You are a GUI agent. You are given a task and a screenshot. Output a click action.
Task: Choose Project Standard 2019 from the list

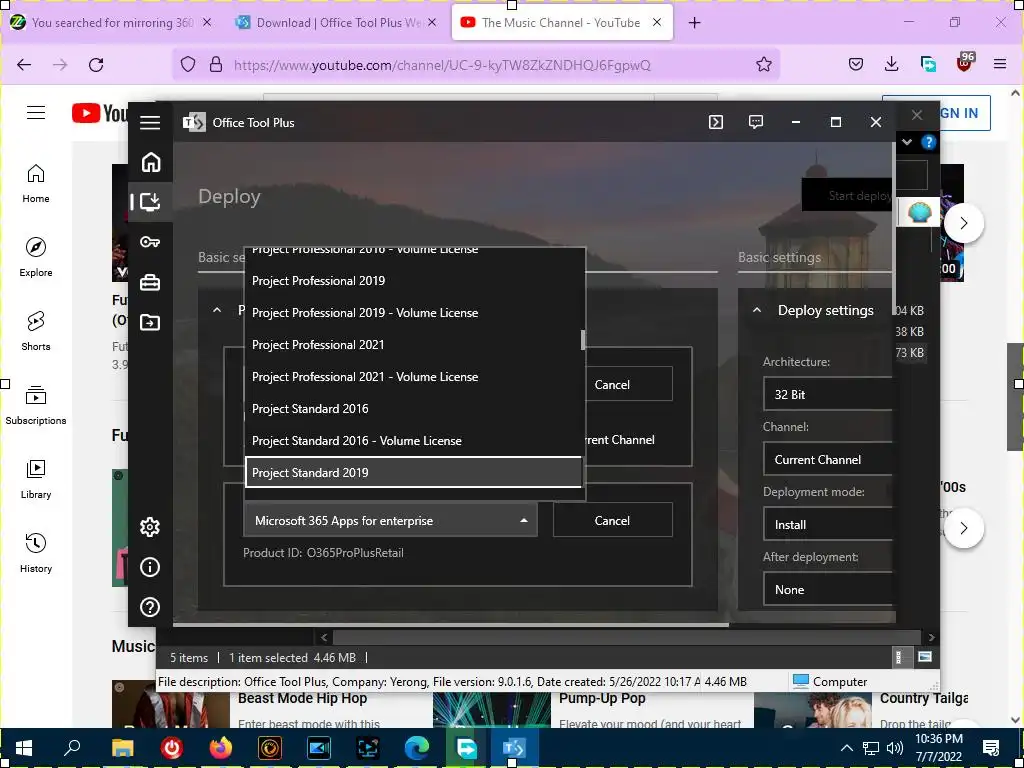tap(414, 472)
